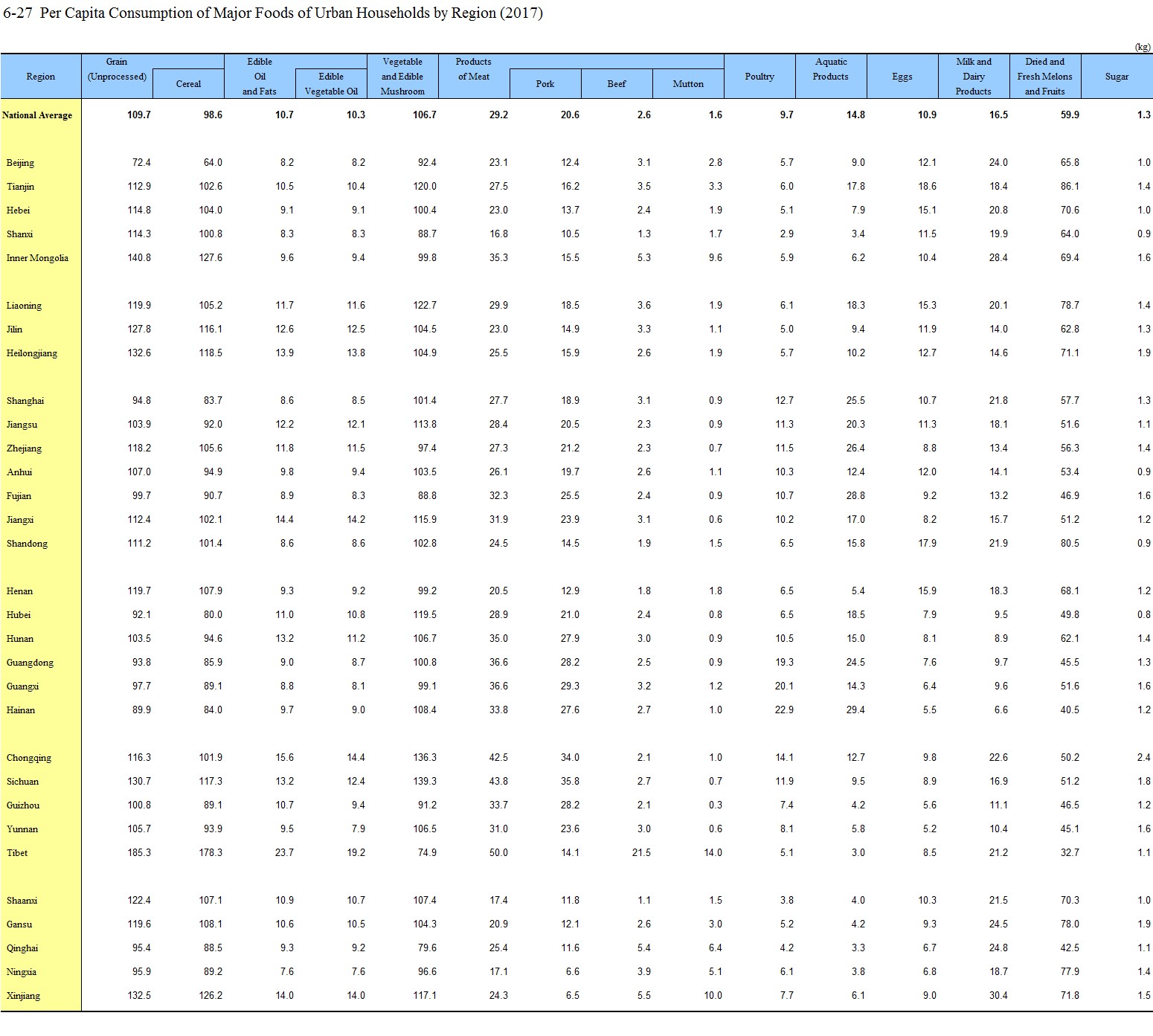Click the 'Guangdong' row label
1153x1036 pixels.
pyautogui.click(x=30, y=663)
